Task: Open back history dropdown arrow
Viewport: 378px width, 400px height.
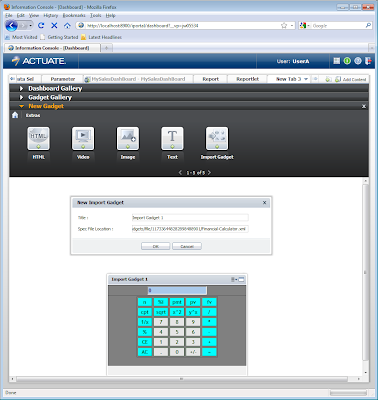Action: coord(31,25)
